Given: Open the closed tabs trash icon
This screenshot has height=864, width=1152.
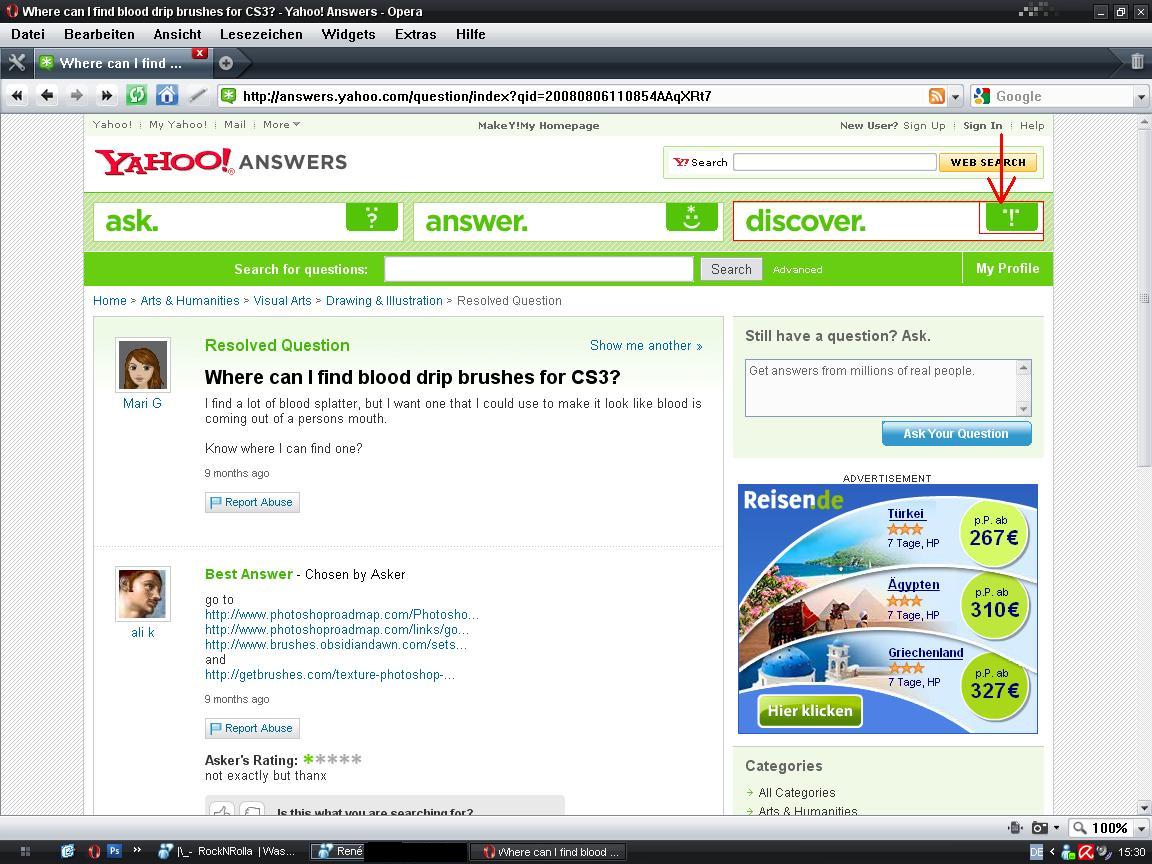Looking at the screenshot, I should click(1137, 62).
